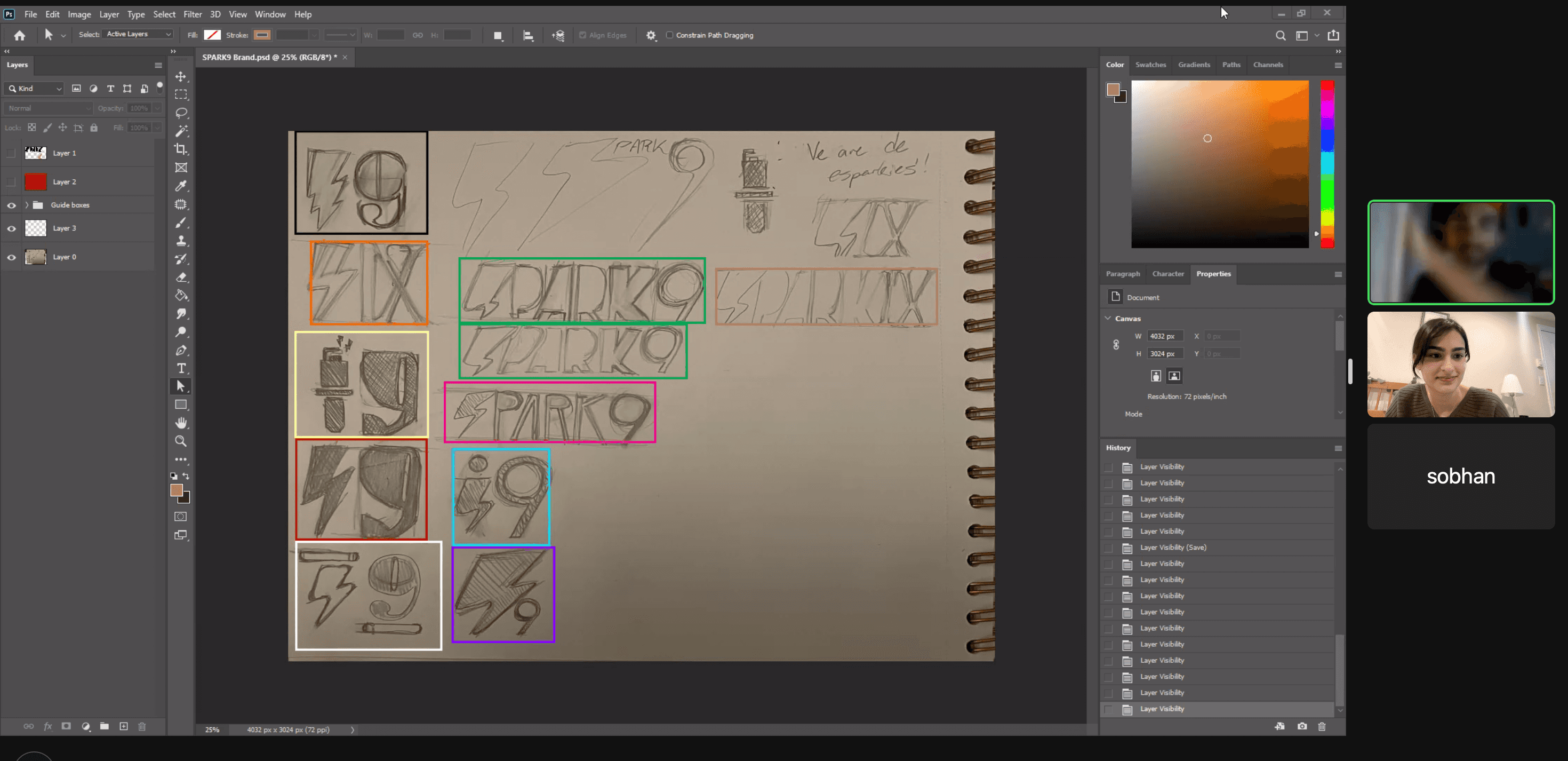Select the Horizontal Type tool
The height and width of the screenshot is (761, 1568).
181,368
